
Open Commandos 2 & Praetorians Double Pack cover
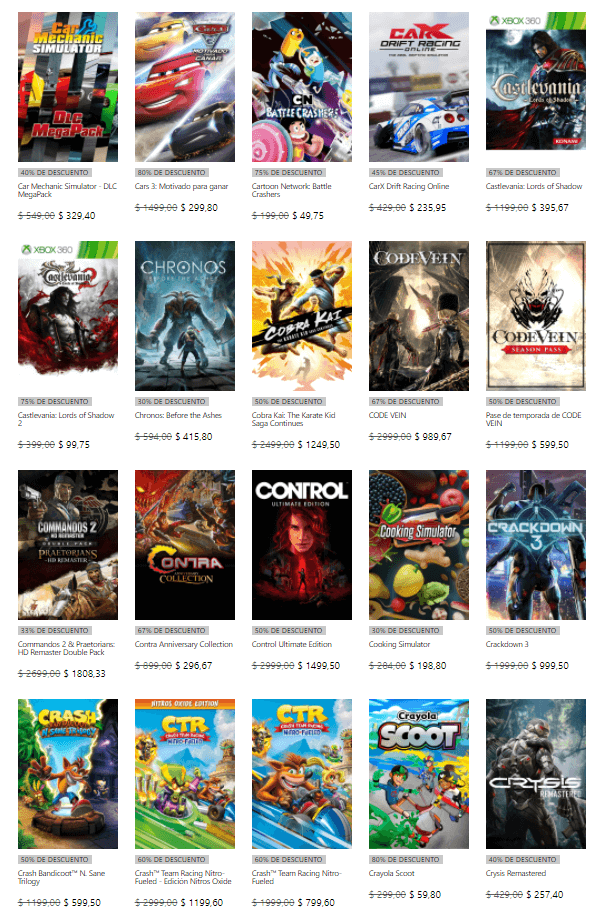pos(68,545)
